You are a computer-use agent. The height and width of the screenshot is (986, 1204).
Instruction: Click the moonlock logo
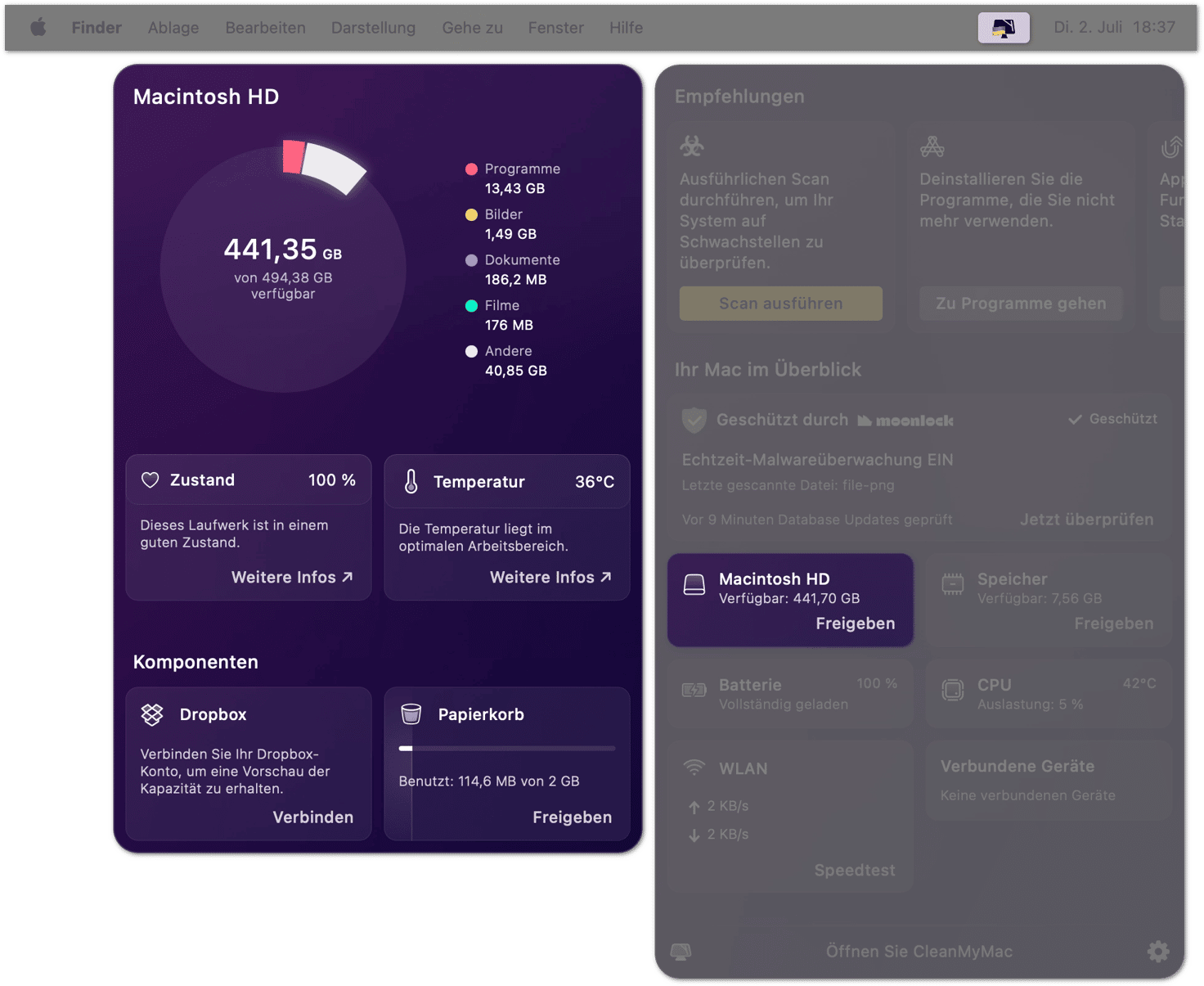(x=905, y=421)
